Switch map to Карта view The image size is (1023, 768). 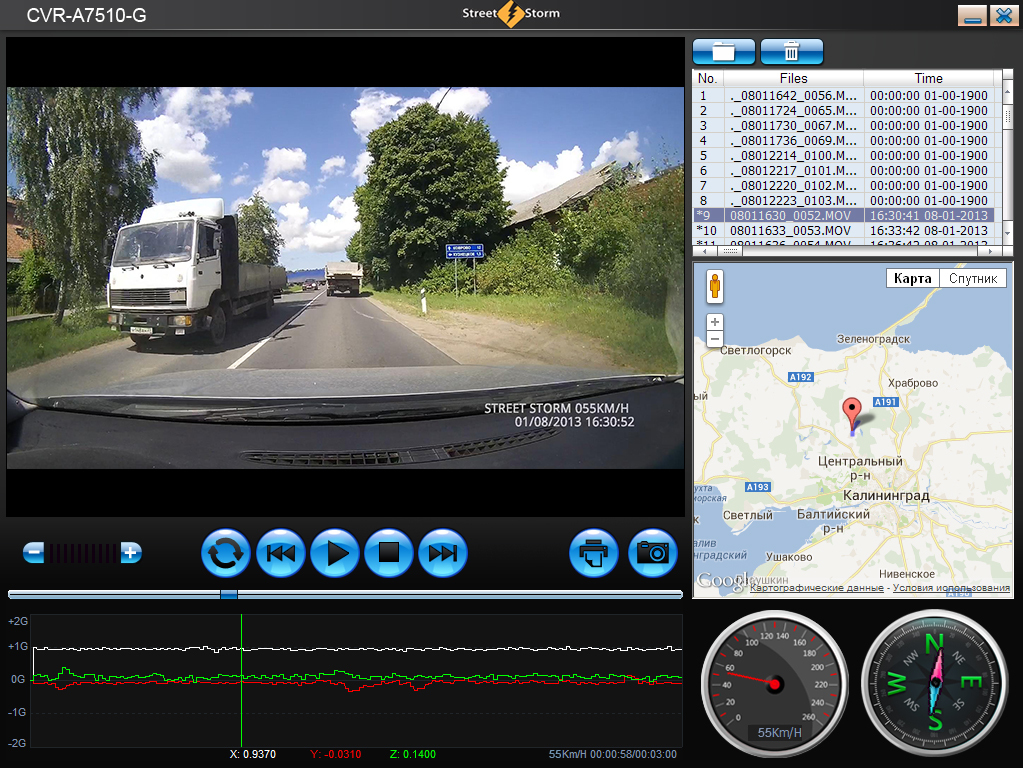point(912,279)
